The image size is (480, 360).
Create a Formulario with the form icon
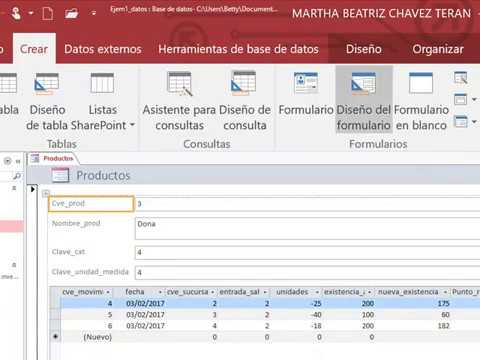click(306, 83)
